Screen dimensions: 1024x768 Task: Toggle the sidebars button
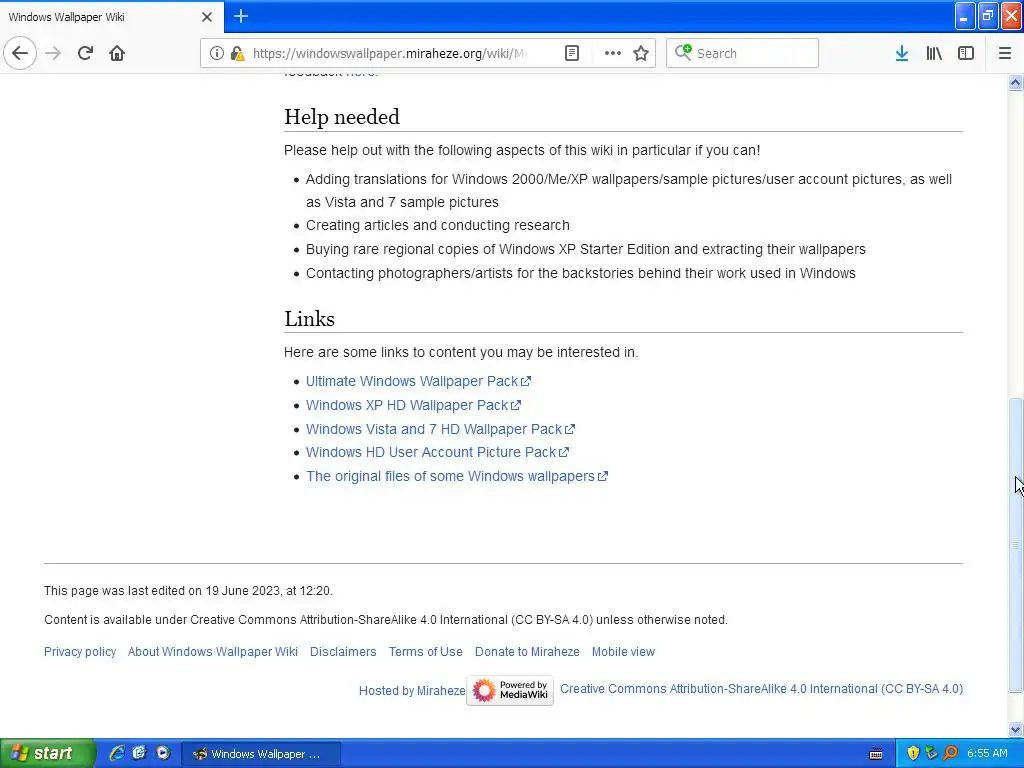(x=966, y=54)
